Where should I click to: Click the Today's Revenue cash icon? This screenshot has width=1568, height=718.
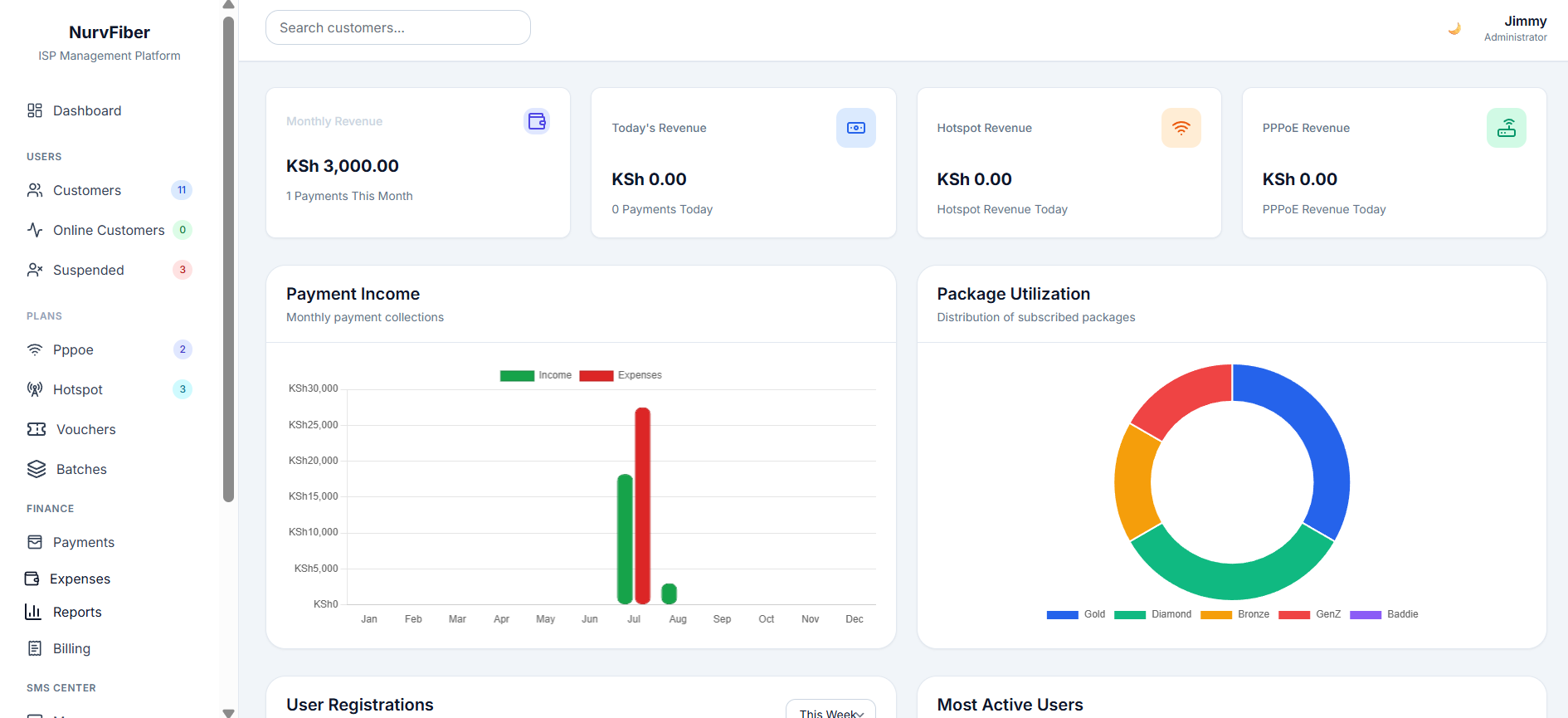click(855, 128)
